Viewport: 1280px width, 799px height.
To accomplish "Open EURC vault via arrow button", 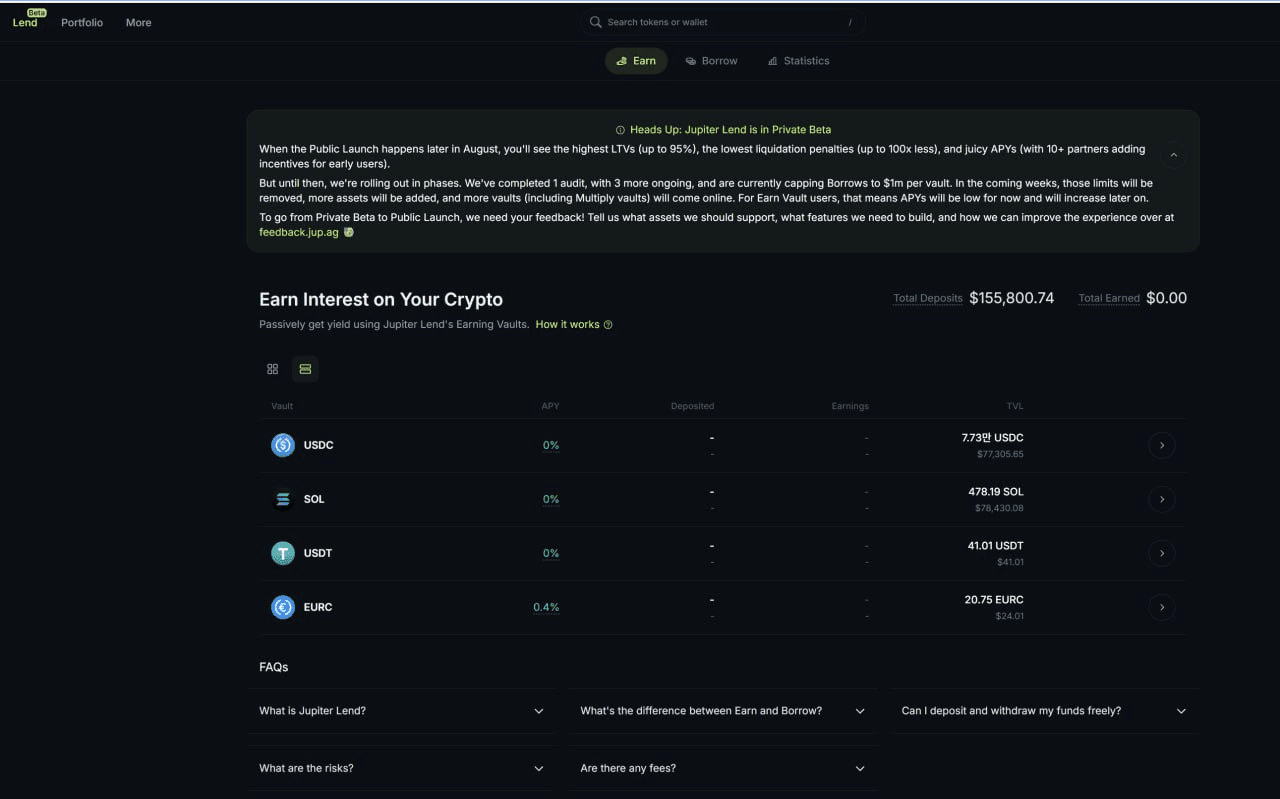I will (1161, 607).
